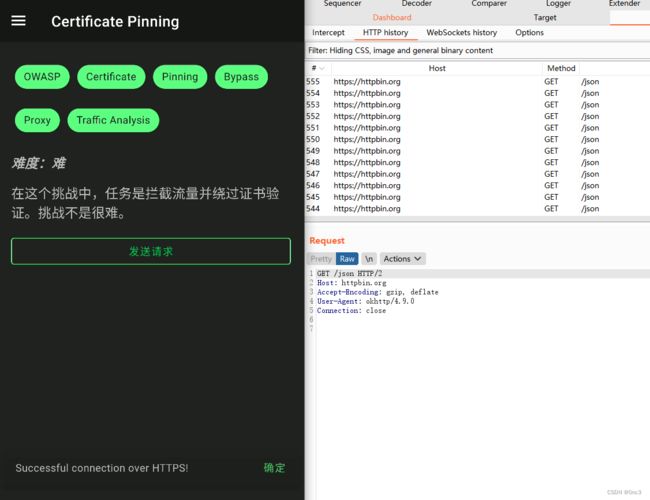
Task: Switch to the Decoder tab in Burp
Action: coord(417,4)
